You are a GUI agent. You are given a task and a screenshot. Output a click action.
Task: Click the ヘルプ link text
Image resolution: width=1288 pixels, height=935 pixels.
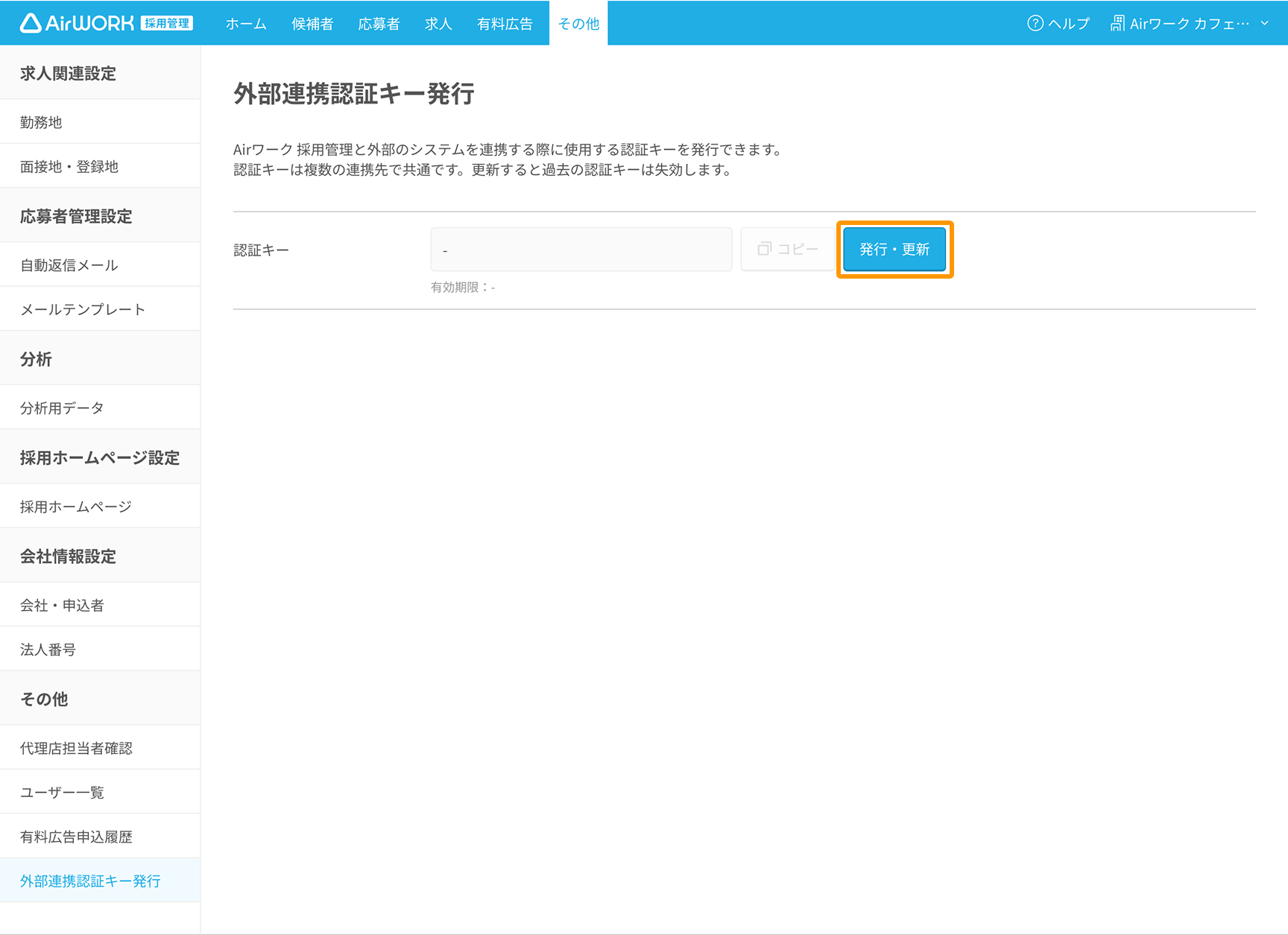click(1069, 23)
